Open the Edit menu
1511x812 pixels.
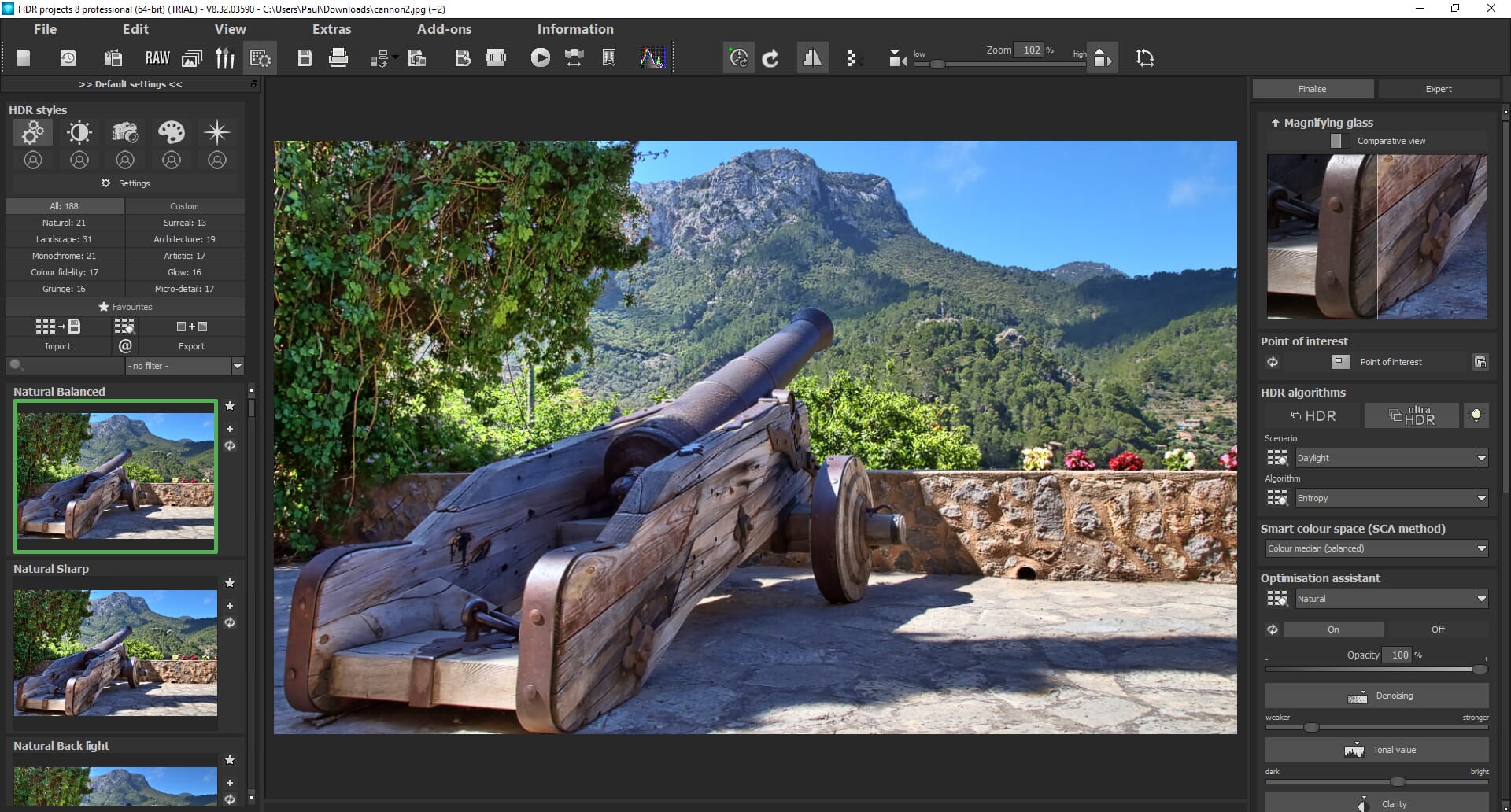(135, 29)
